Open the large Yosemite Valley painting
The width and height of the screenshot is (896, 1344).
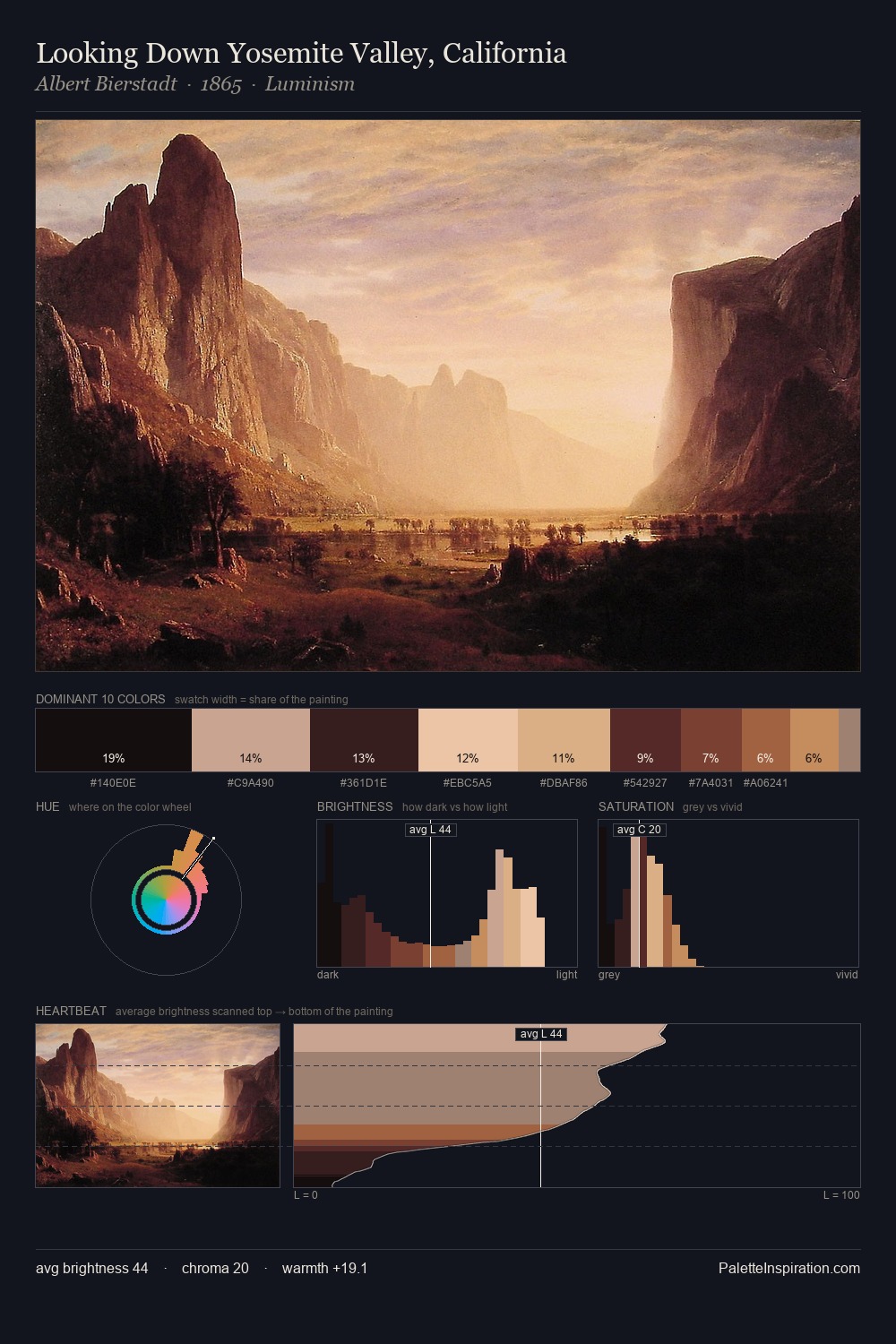tap(448, 395)
